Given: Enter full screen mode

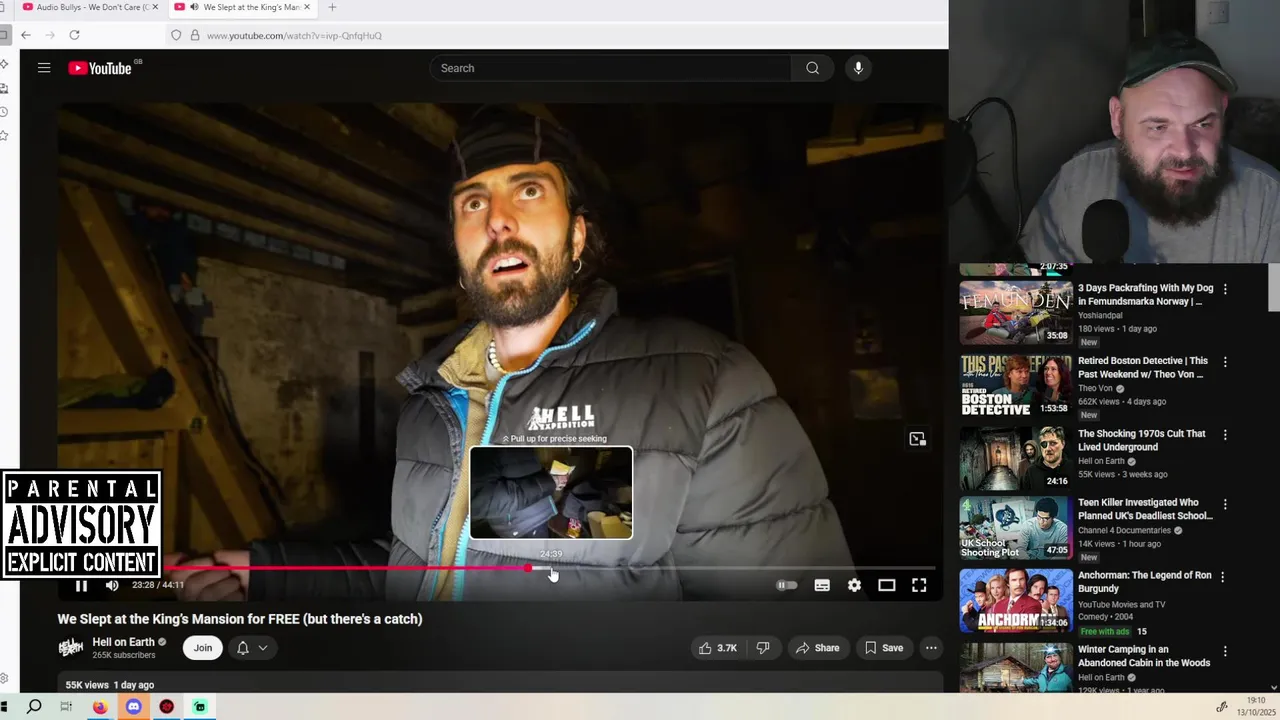Looking at the screenshot, I should (919, 585).
